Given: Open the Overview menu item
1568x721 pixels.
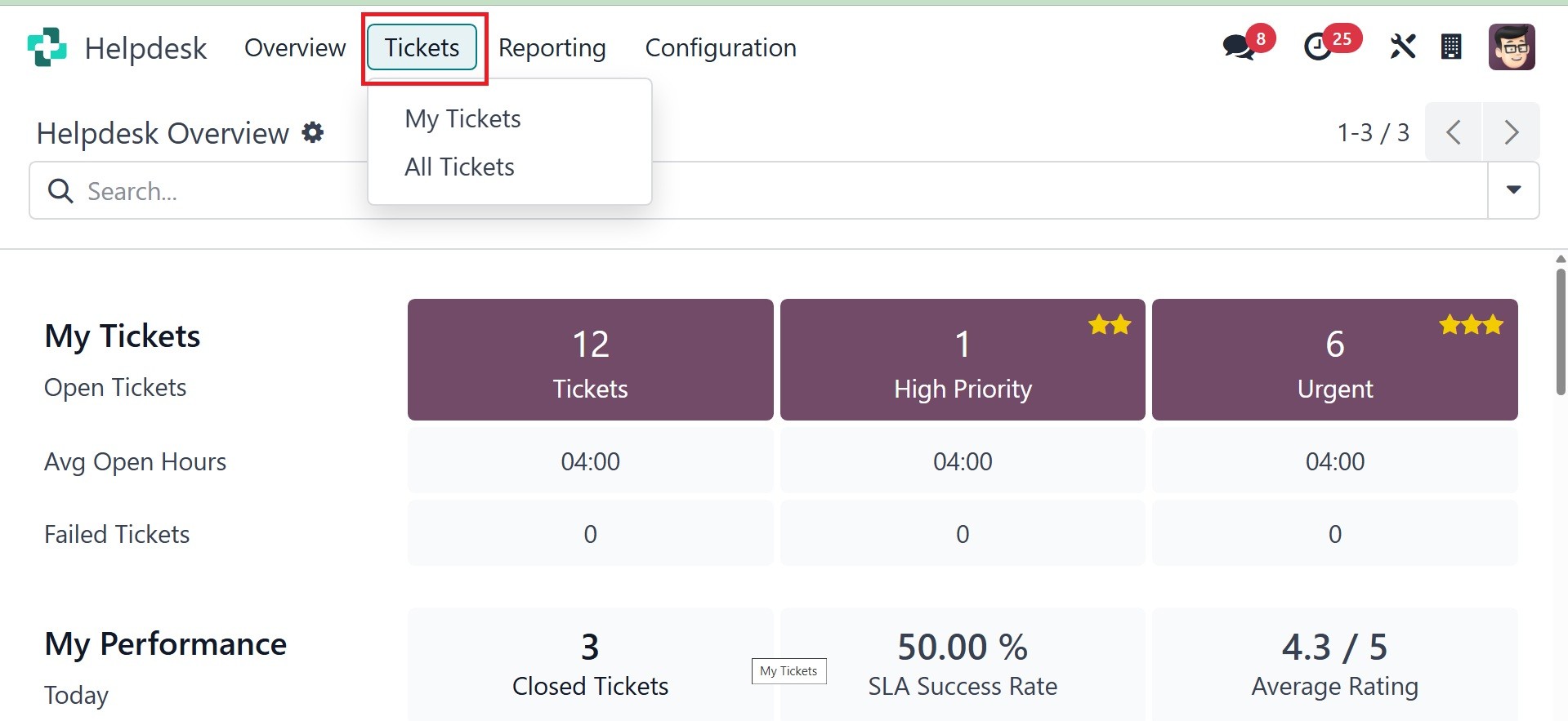Looking at the screenshot, I should tap(295, 48).
